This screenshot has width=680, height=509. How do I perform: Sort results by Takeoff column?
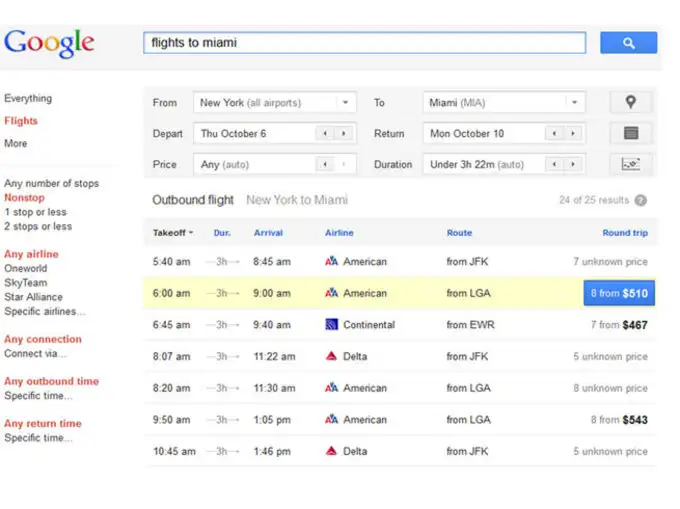173,233
